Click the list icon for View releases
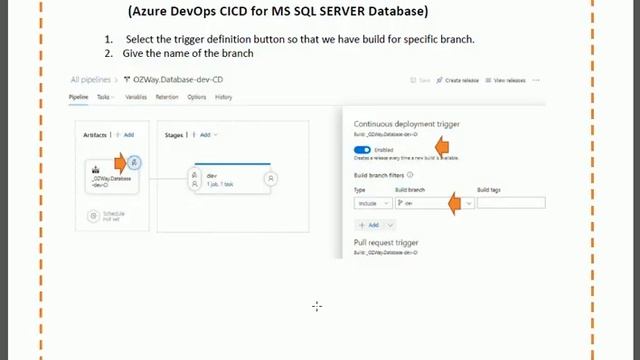This screenshot has height=360, width=640. [x=488, y=80]
